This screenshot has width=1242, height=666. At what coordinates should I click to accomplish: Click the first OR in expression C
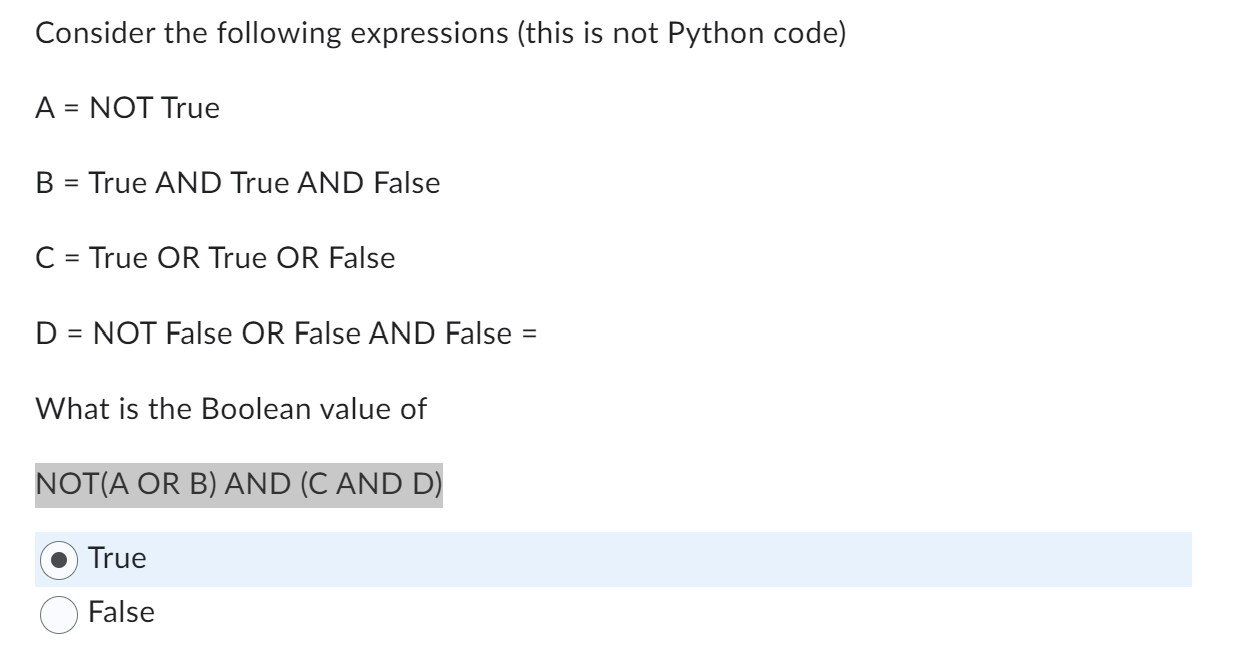point(178,258)
